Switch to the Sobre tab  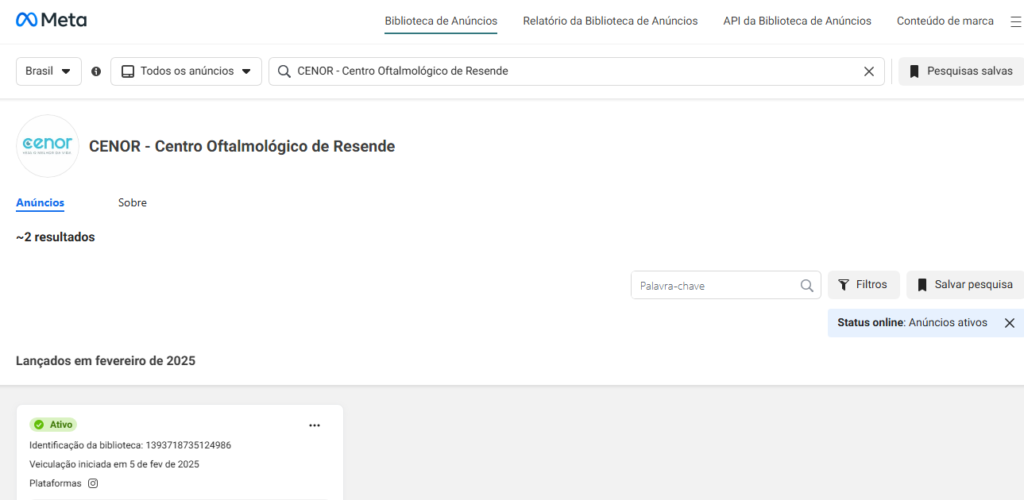click(133, 203)
